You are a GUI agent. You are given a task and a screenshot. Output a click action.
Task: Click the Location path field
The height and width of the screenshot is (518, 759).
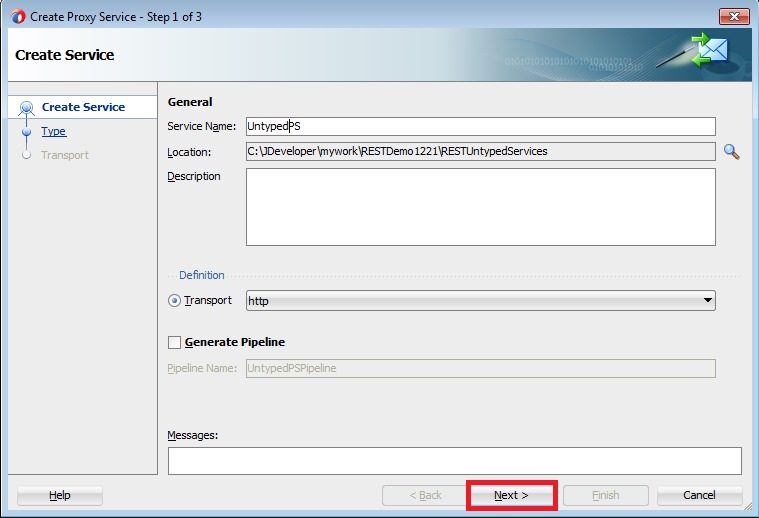(x=480, y=152)
